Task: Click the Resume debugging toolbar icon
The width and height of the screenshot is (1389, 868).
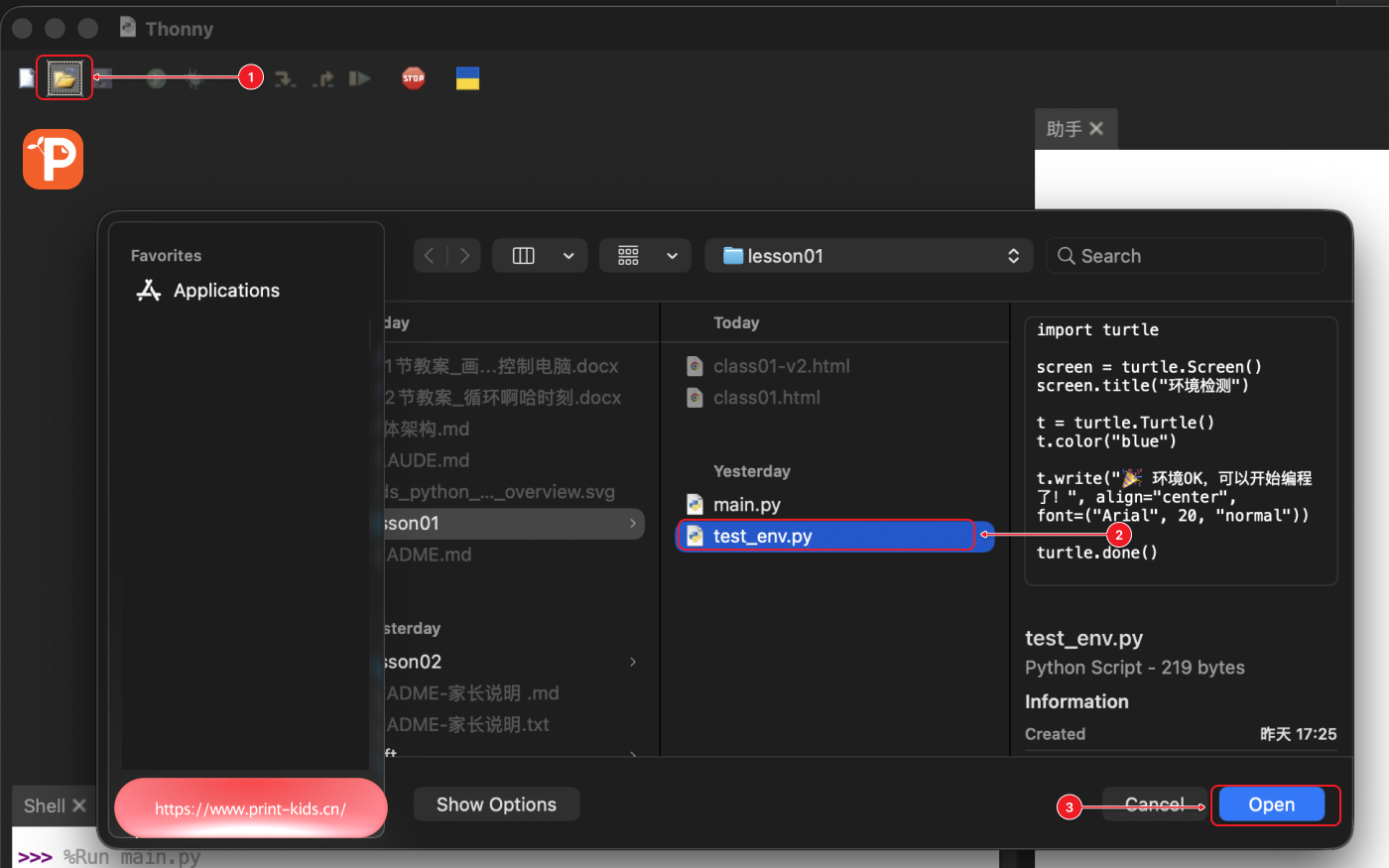Action: [360, 78]
